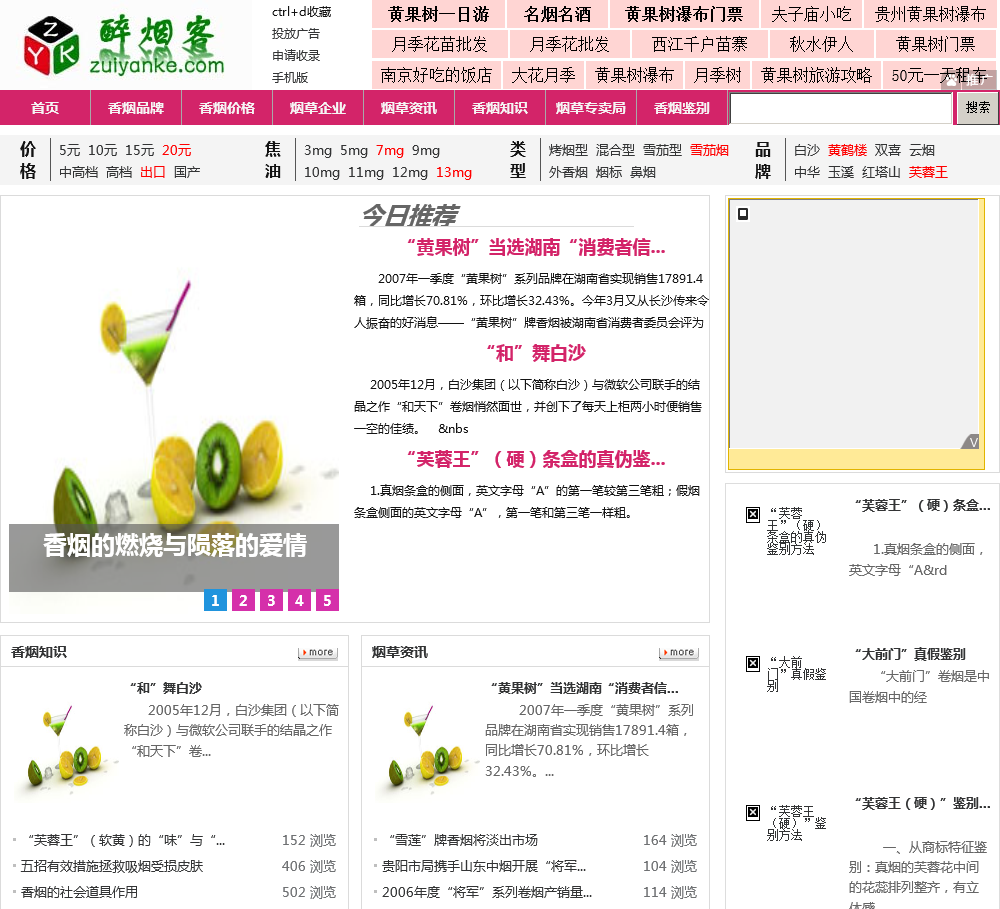This screenshot has width=1000, height=909.
Task: Go to 烟草资讯 navigation item
Action: point(409,108)
